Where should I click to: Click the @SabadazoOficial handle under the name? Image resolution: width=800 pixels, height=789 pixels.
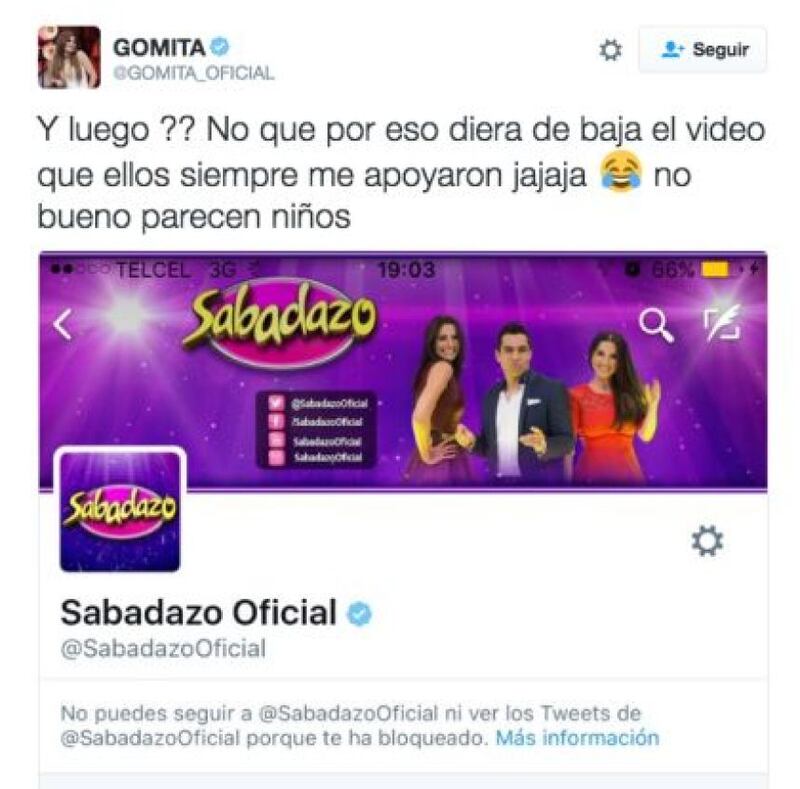coord(163,649)
